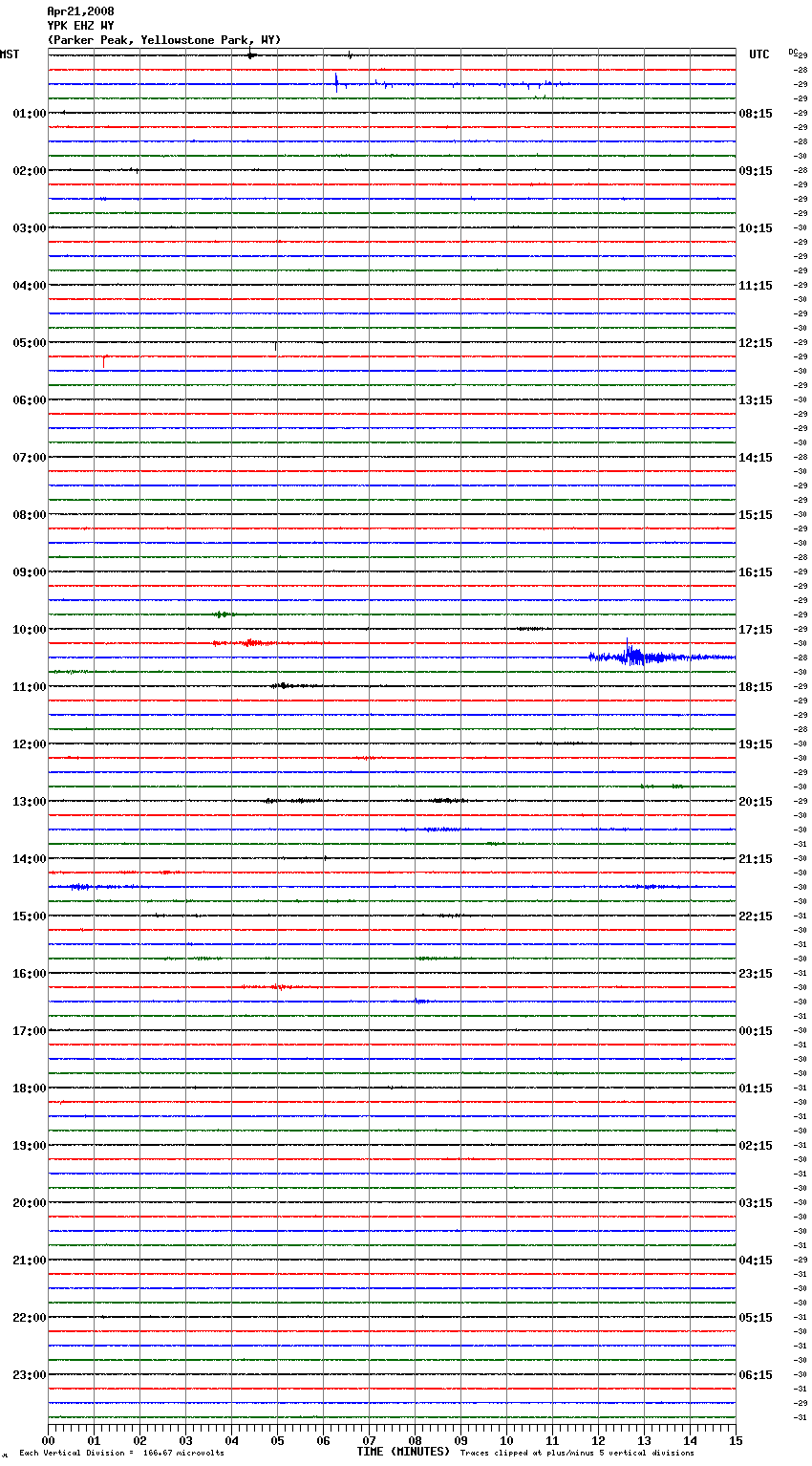Screen dimensions: 812x1466
Task: Click the '22:15' UTC row label
Action: point(756,916)
